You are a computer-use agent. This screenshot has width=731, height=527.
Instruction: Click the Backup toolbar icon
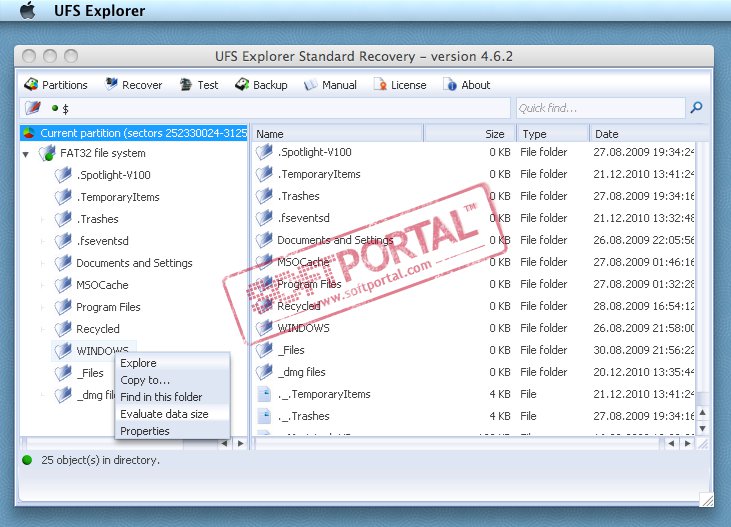point(242,84)
